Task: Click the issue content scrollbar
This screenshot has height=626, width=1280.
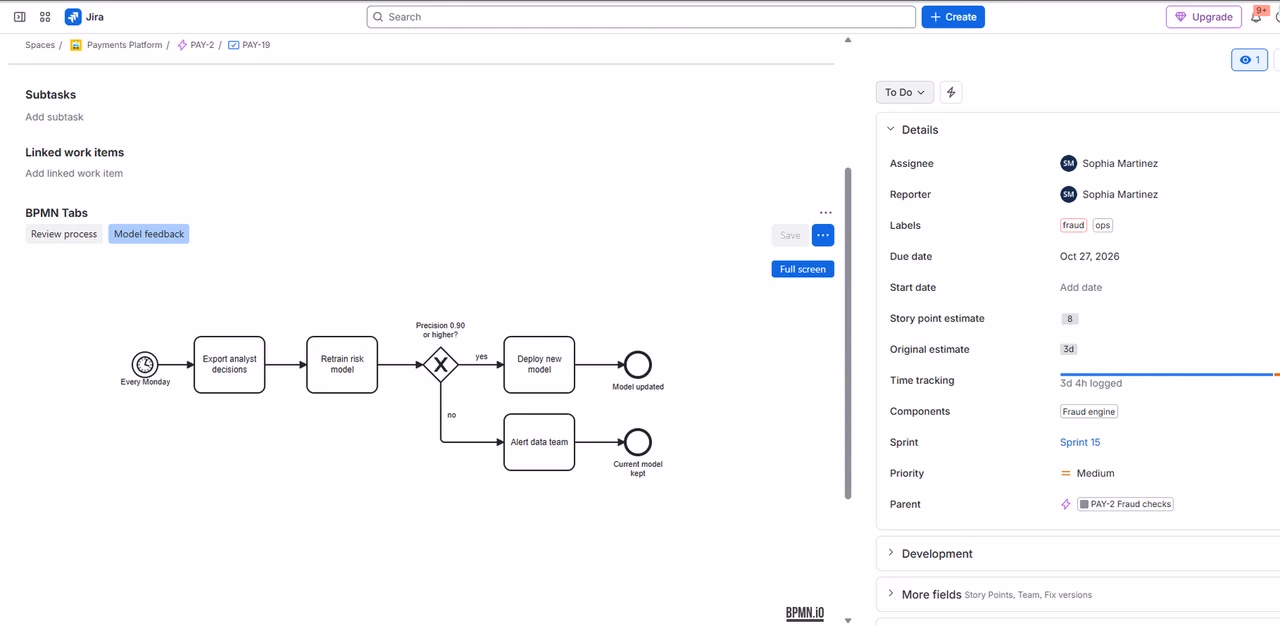Action: tap(848, 333)
